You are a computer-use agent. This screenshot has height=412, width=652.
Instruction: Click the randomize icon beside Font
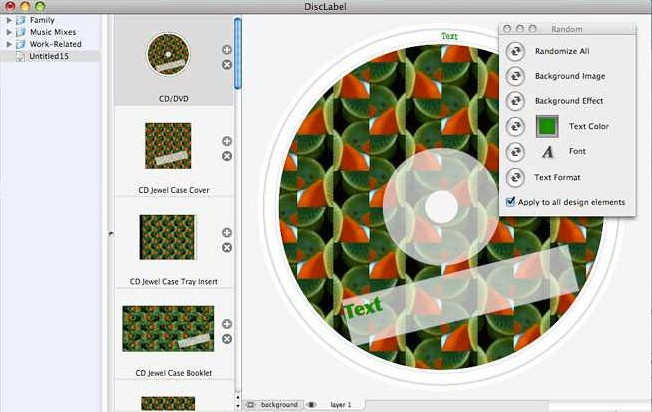(x=516, y=152)
